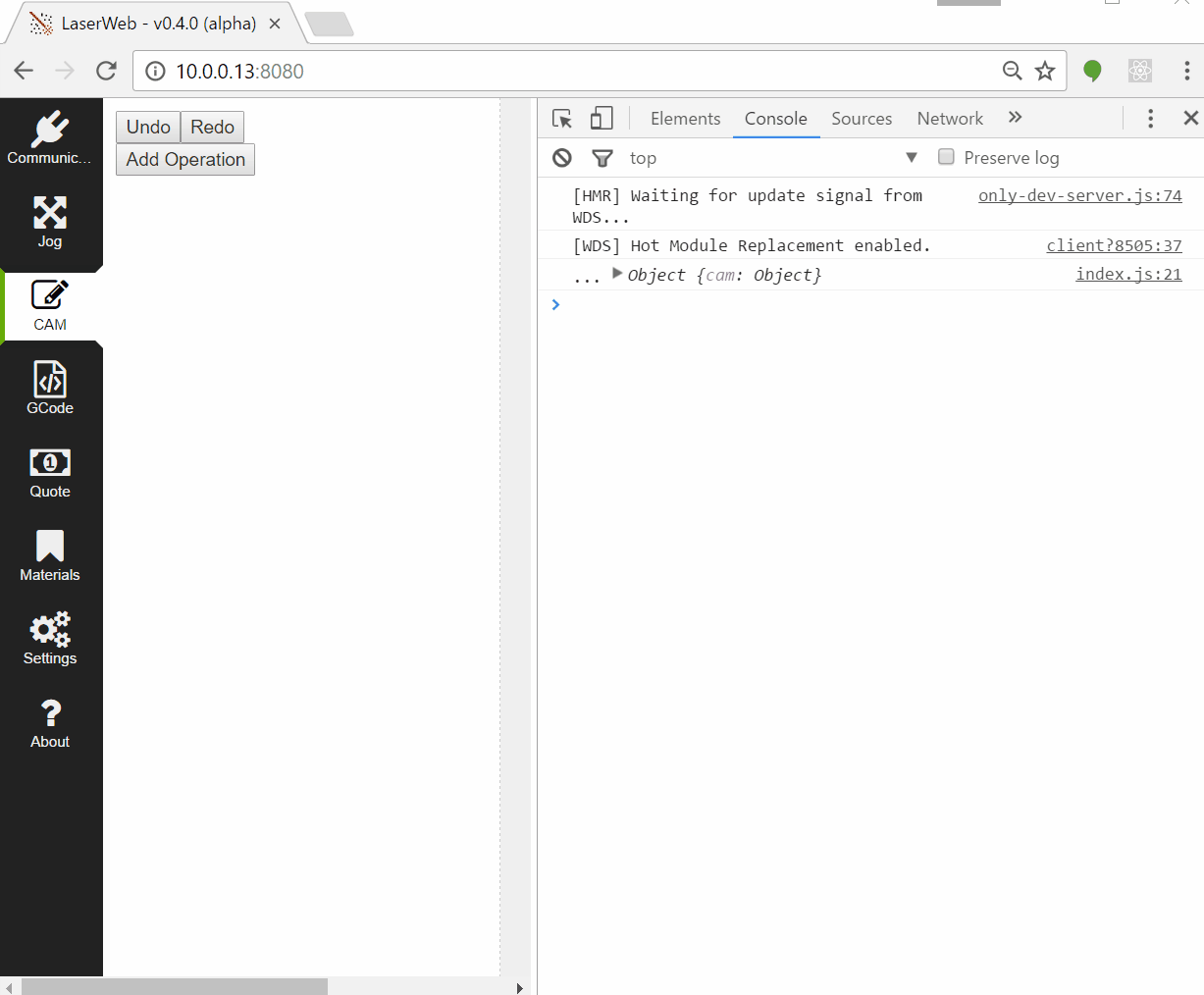Open the only-dev-server.js:74 source link
1204x995 pixels.
click(1080, 195)
